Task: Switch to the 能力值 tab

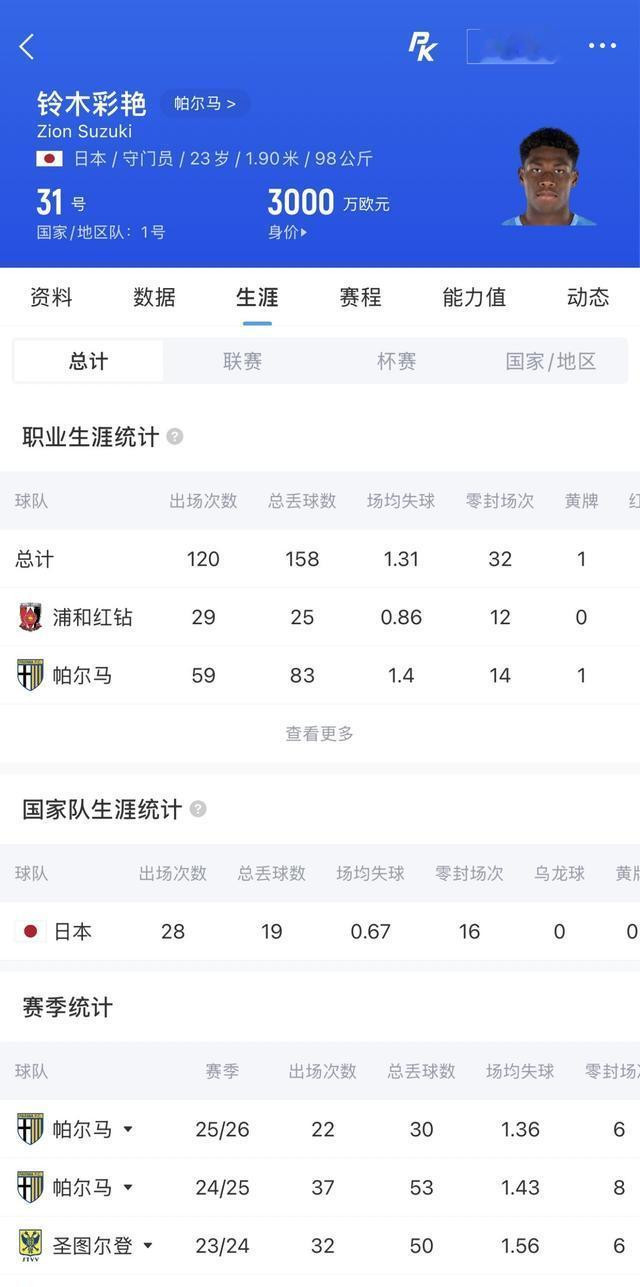Action: (x=474, y=297)
